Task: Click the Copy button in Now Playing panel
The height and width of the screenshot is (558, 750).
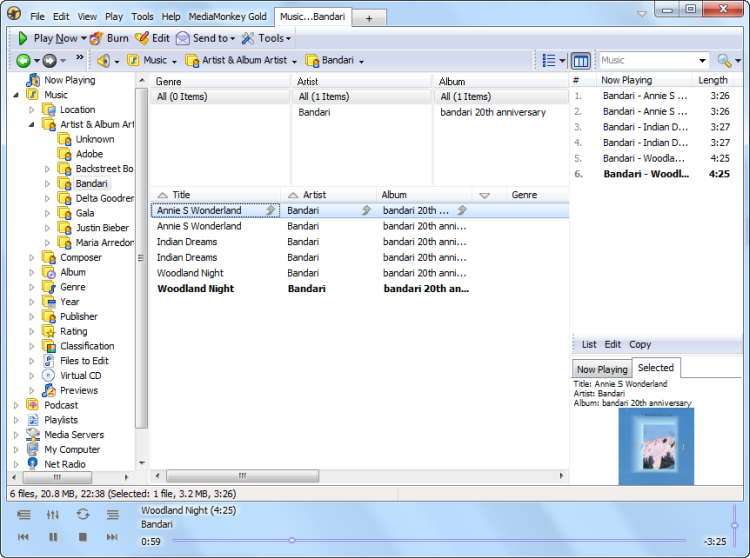Action: point(640,344)
